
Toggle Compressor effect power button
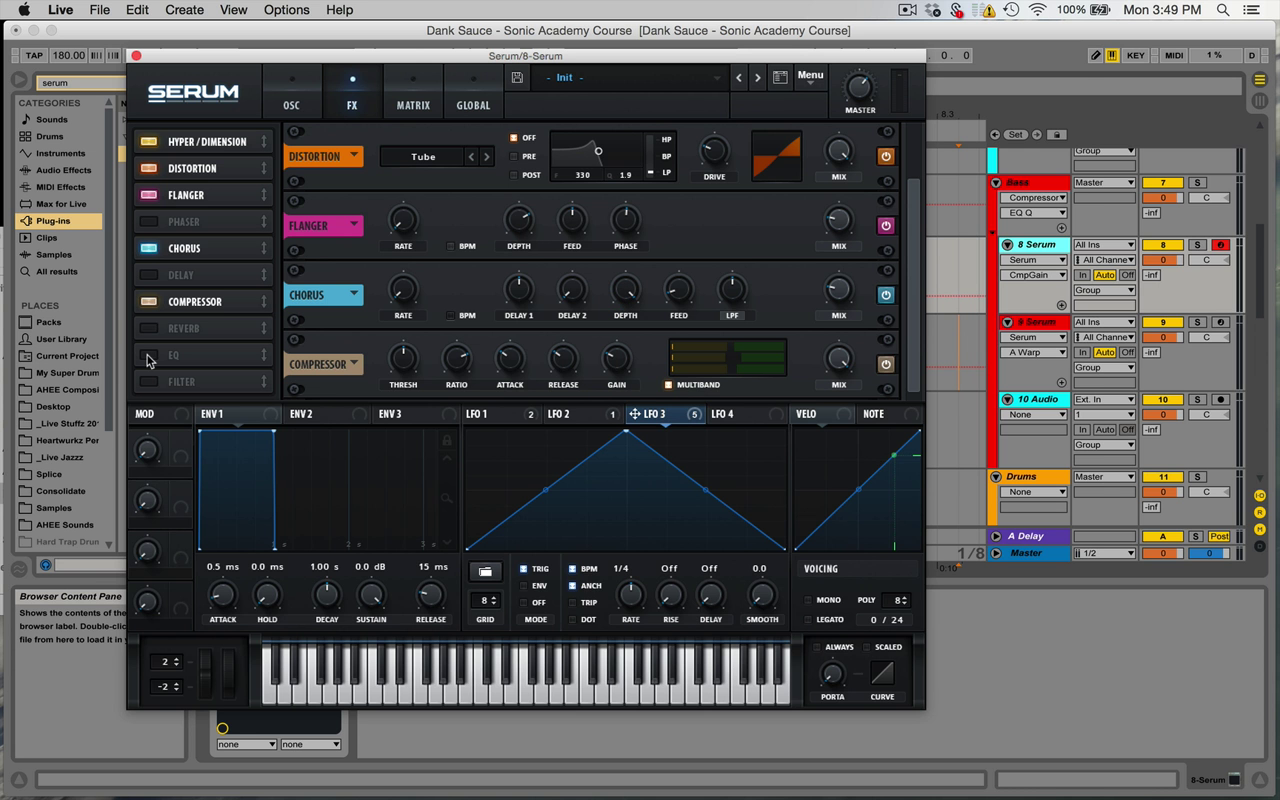(x=885, y=365)
